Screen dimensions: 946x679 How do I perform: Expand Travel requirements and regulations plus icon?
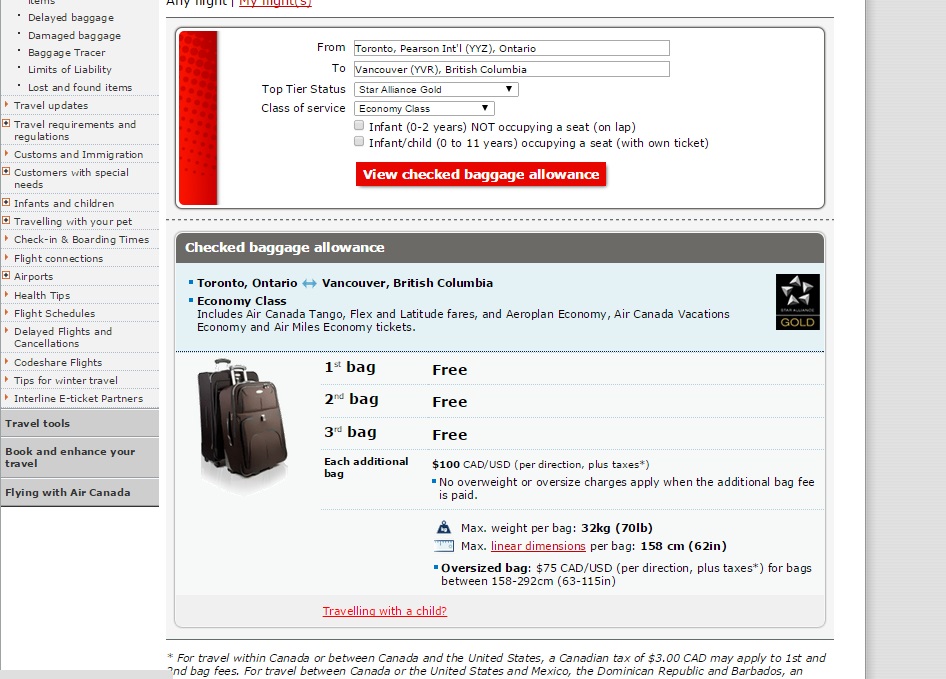coord(6,124)
